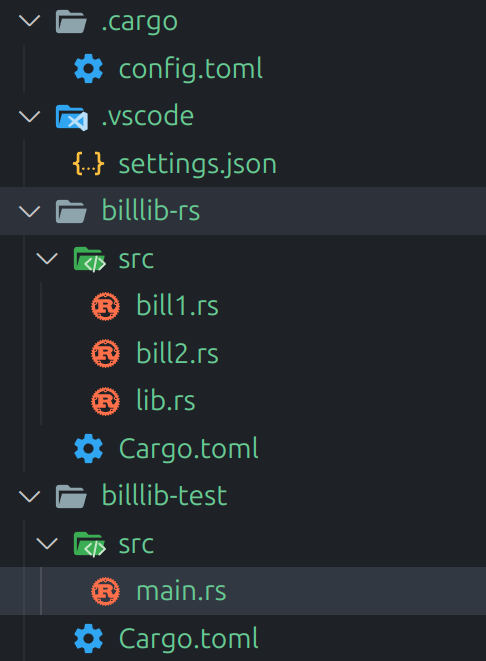Screen dimensions: 486x661
Task: Click the JSON braces icon next to settings.json
Action: point(88,164)
